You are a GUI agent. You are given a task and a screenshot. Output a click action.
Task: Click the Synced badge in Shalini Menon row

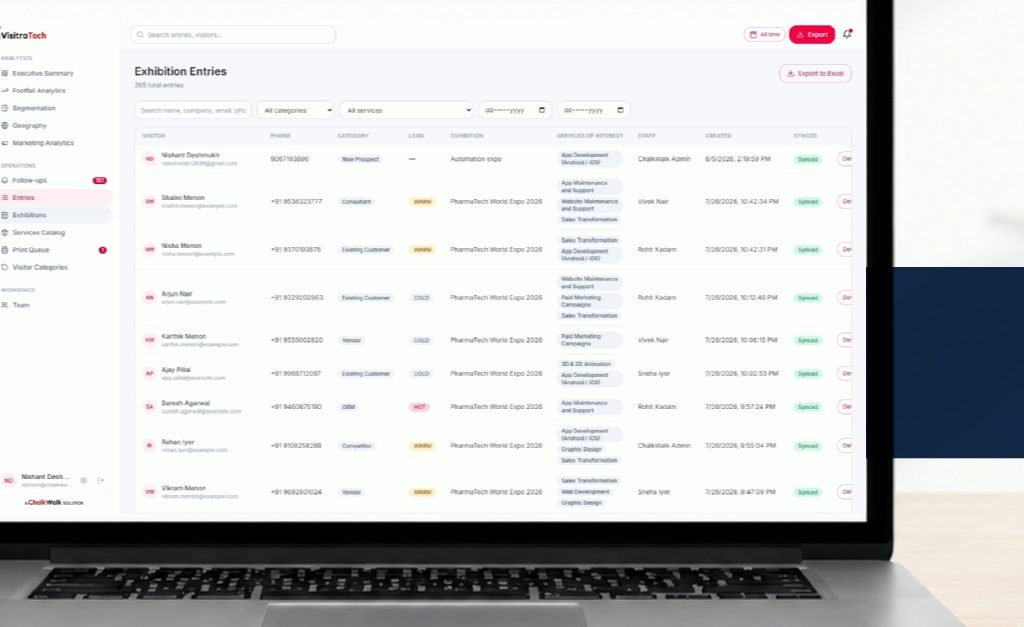[x=808, y=202]
